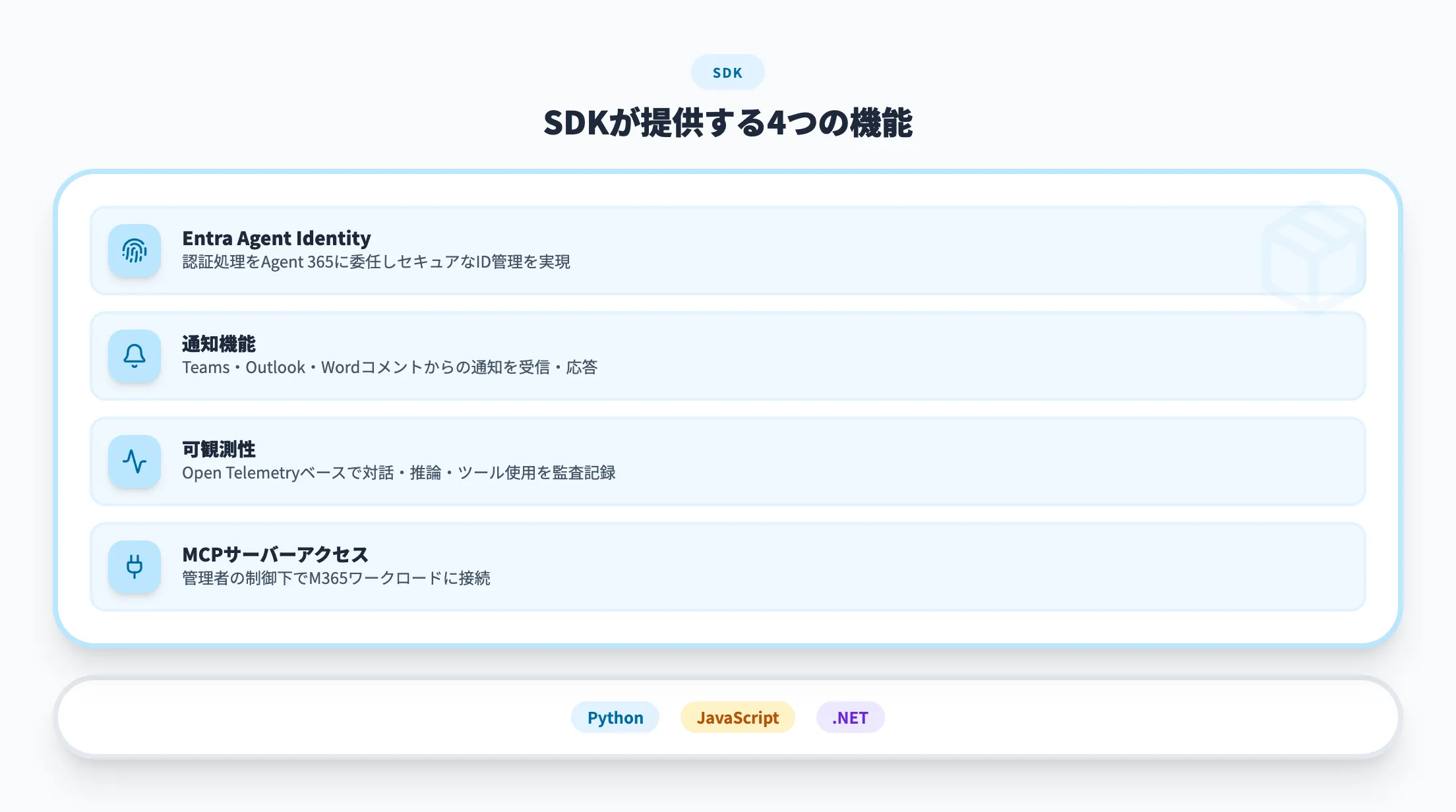Open the SDK badge at the top
Screen dimensions: 1456x812
tap(728, 72)
